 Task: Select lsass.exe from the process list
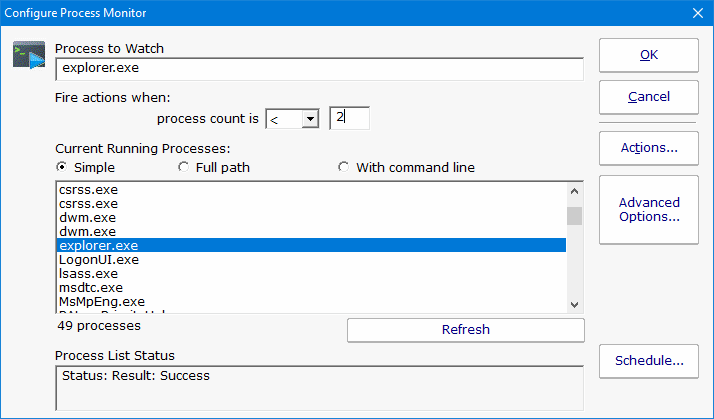coord(88,273)
